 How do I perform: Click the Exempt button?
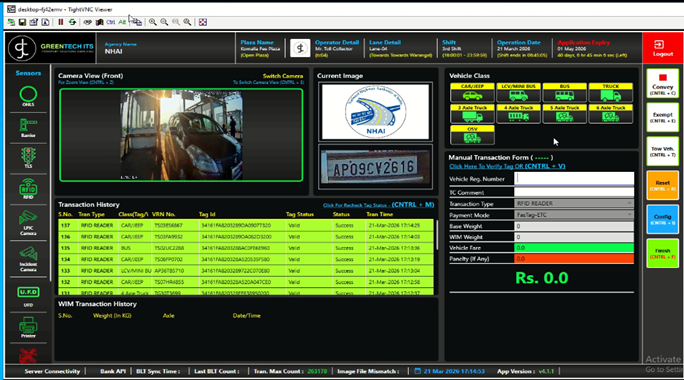click(x=663, y=117)
